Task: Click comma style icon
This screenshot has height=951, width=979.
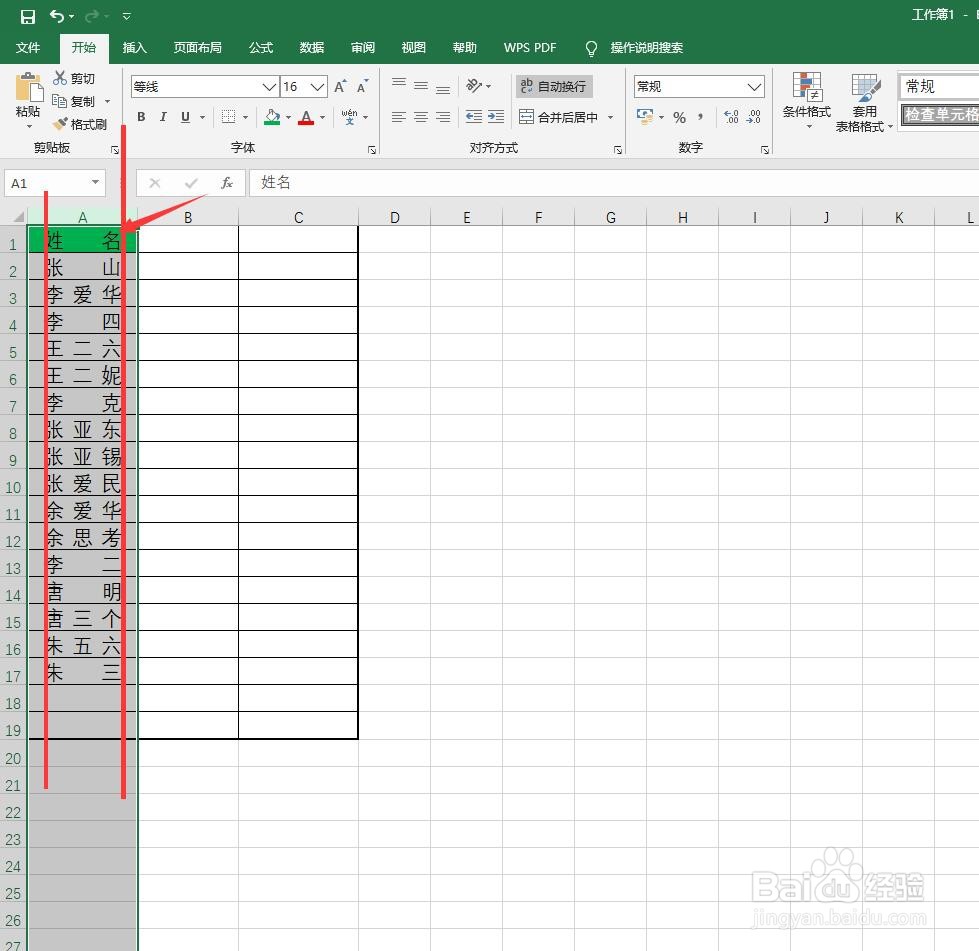Action: coord(701,117)
